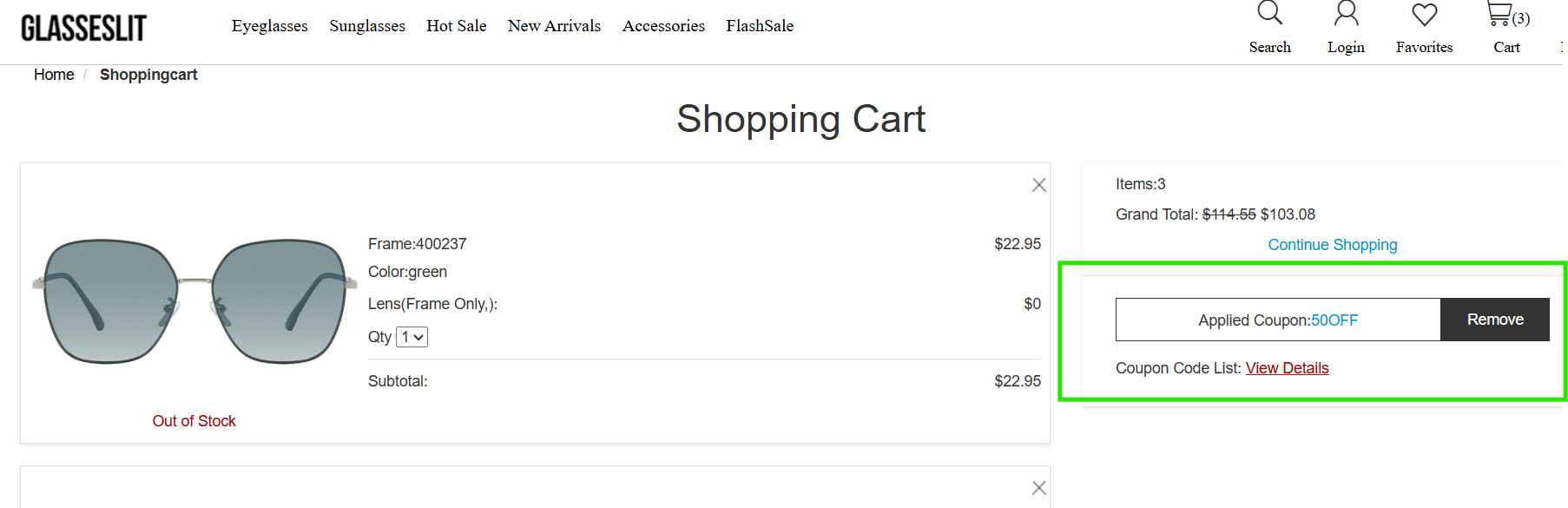
Task: Return Home via the breadcrumb link
Action: click(53, 75)
